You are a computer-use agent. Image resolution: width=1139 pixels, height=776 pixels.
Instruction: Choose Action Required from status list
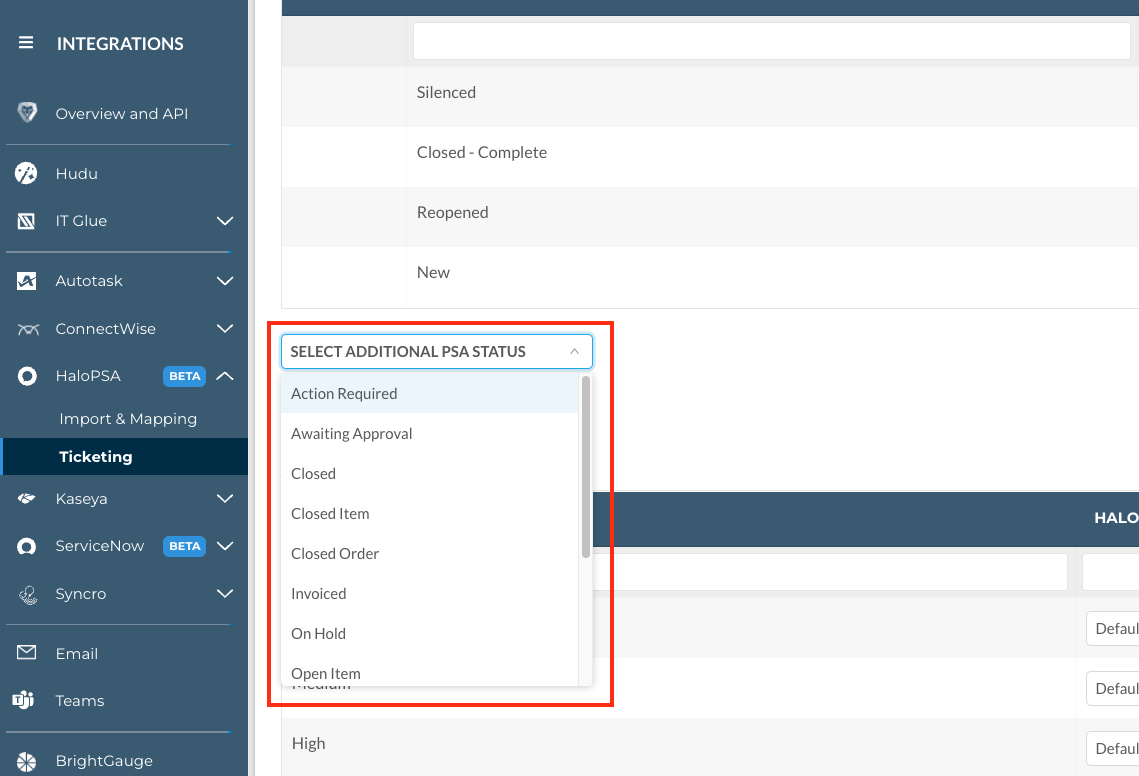click(429, 393)
